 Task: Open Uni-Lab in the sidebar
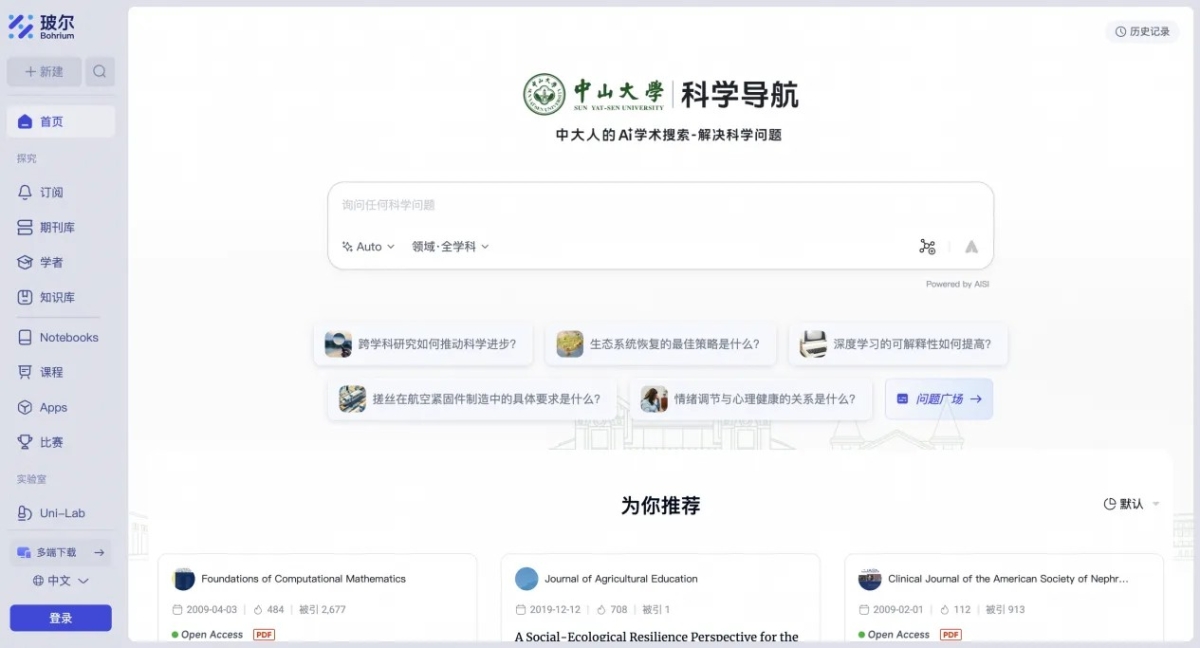click(x=61, y=513)
